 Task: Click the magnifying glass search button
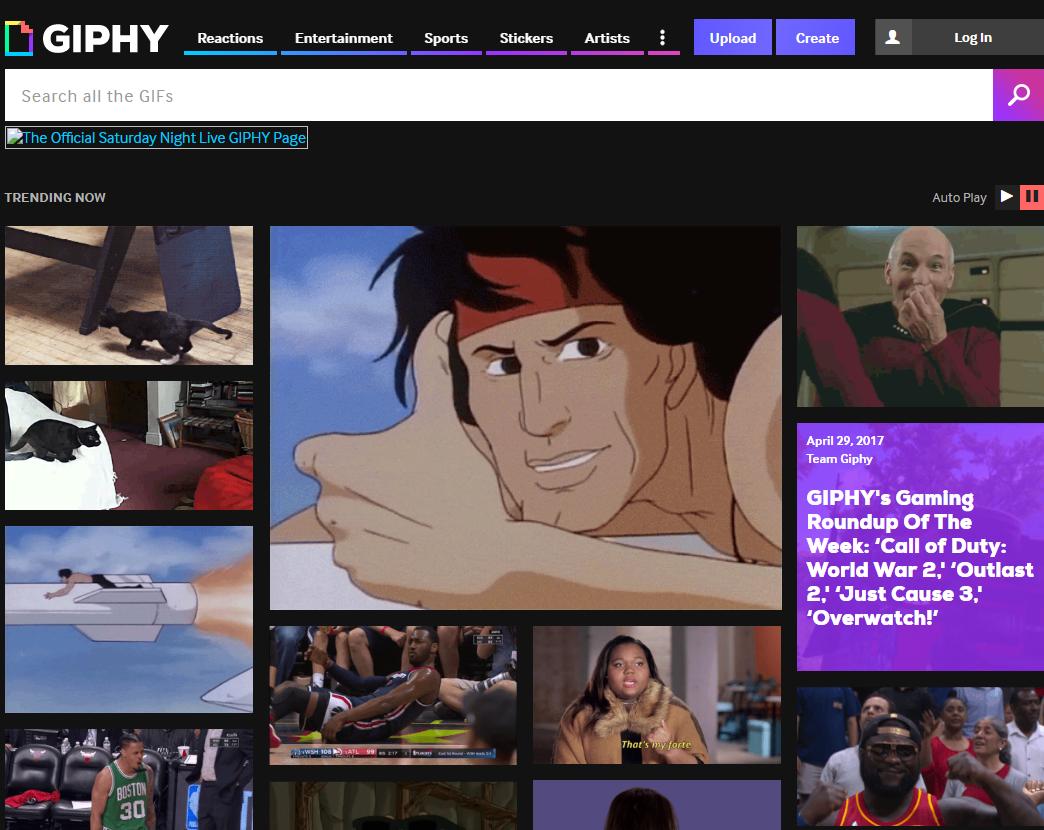tap(1018, 95)
